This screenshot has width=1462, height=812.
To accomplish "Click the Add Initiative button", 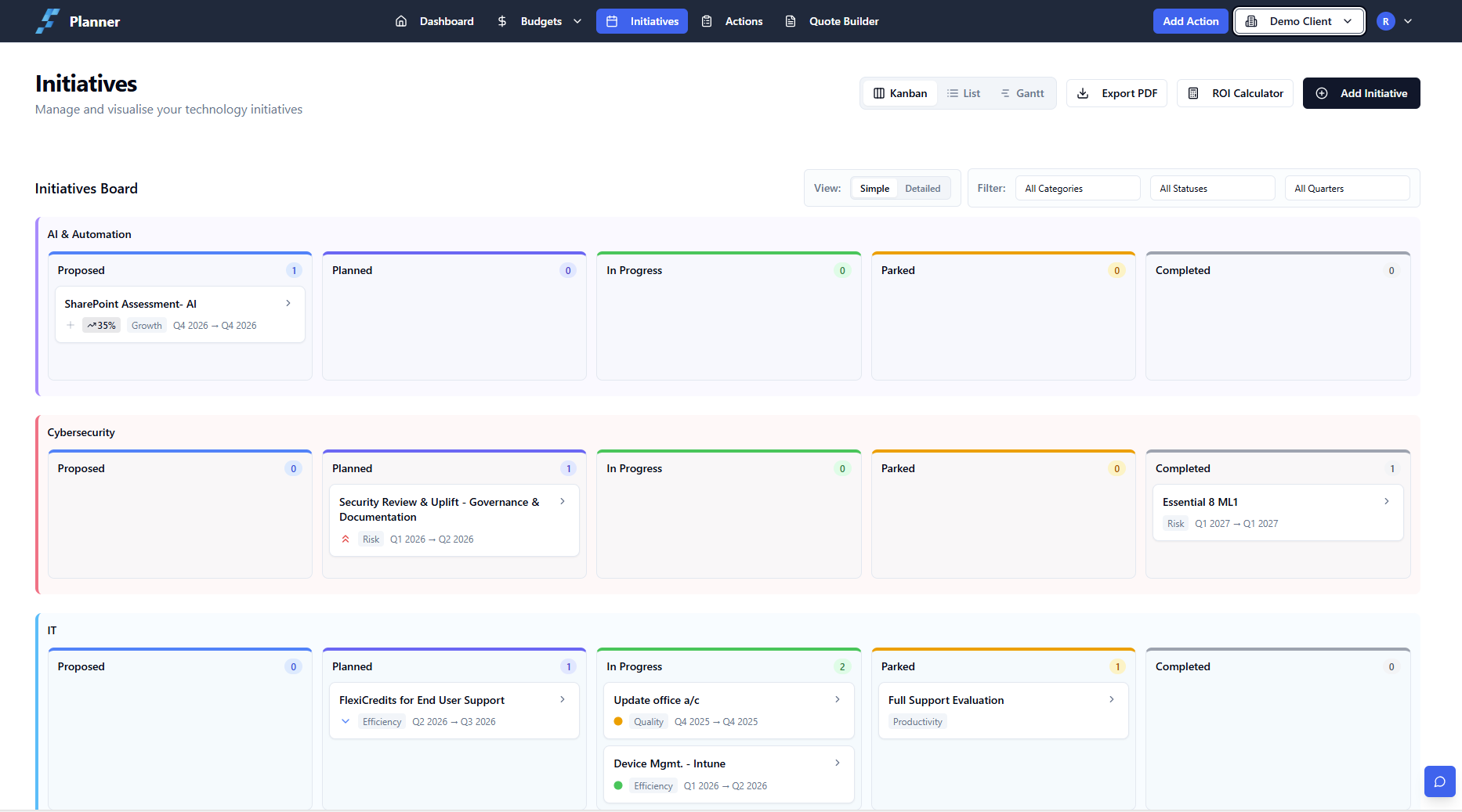I will point(1361,93).
